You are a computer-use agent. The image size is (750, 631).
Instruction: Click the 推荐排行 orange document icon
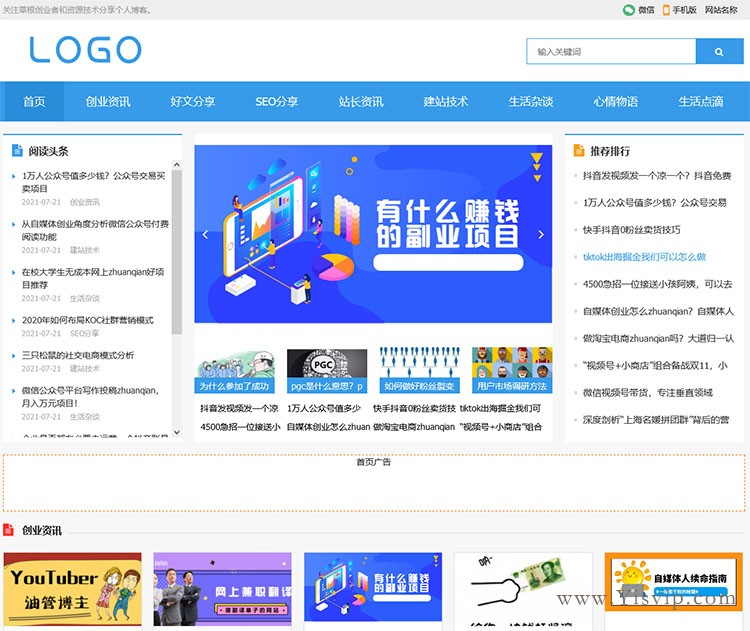click(579, 150)
